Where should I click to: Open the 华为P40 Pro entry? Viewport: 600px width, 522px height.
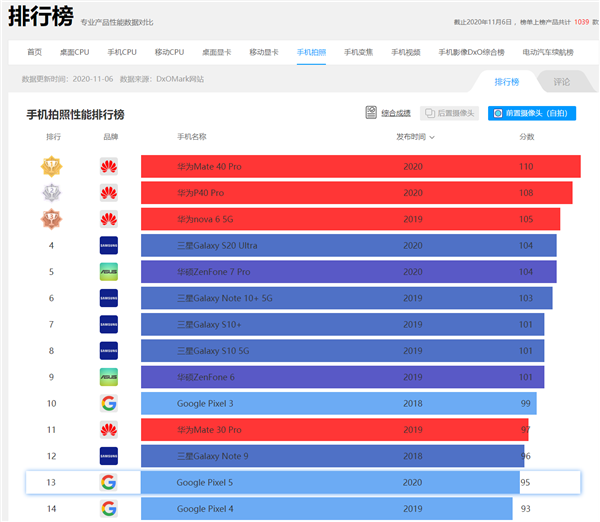[x=200, y=193]
